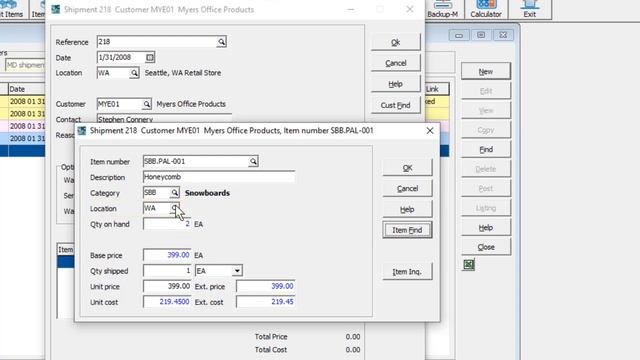Click Help in the shipments list window
The width and height of the screenshot is (640, 360).
point(486,227)
